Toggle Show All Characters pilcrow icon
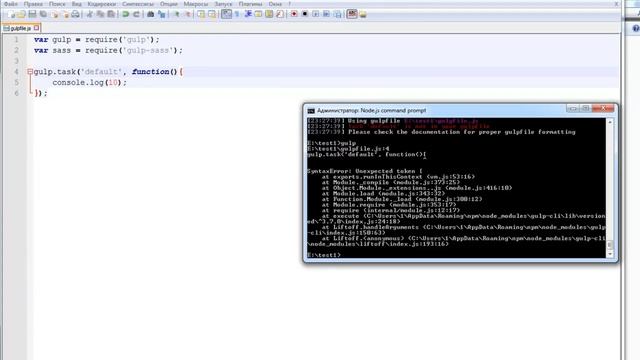 click(237, 14)
